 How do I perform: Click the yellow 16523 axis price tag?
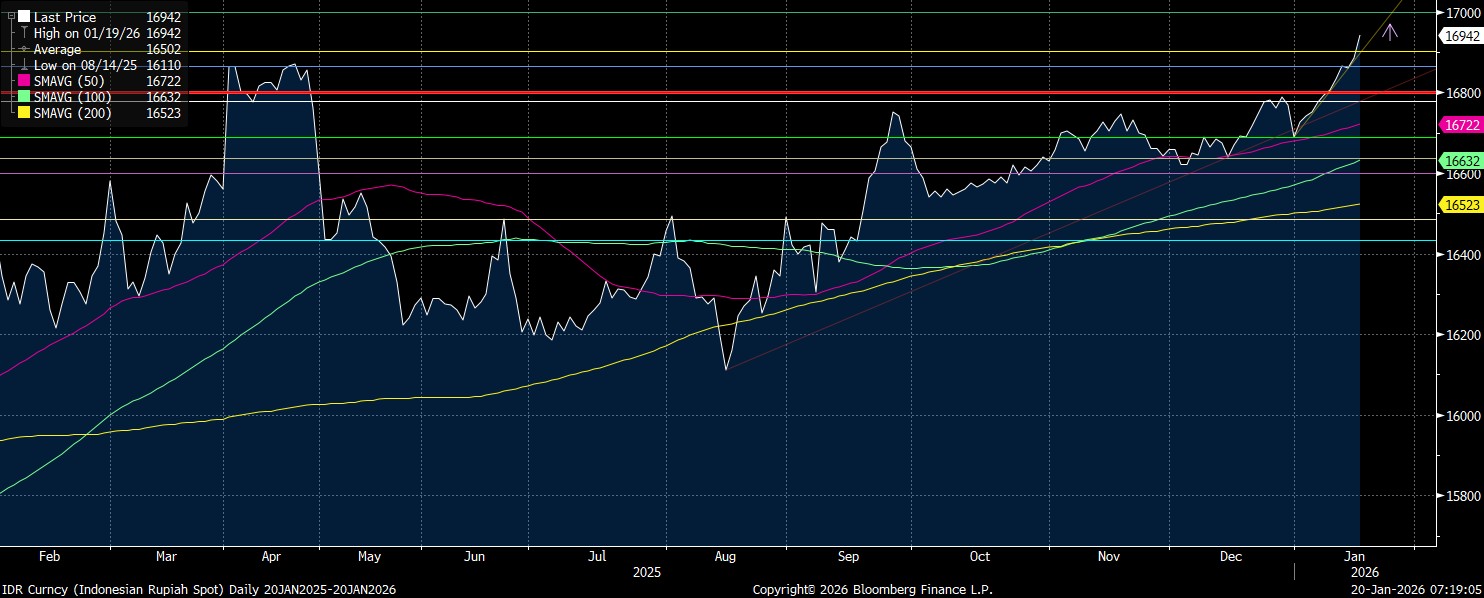1461,204
